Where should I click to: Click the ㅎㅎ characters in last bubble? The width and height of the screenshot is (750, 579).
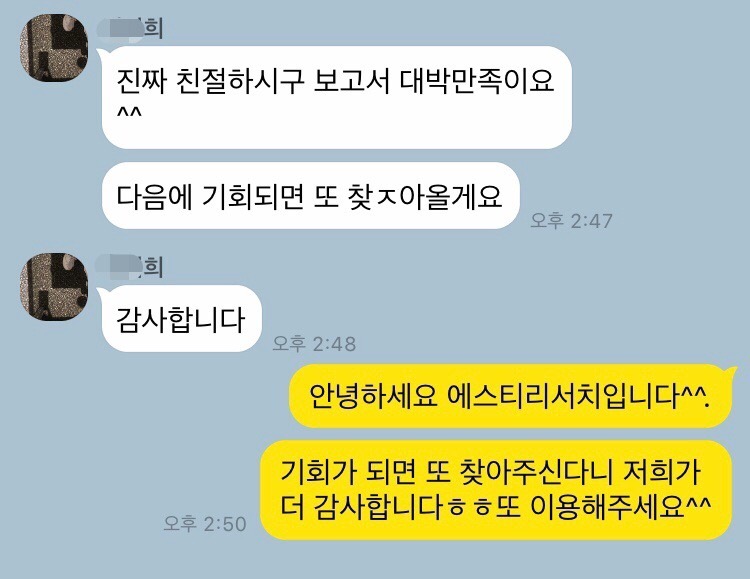[470, 510]
